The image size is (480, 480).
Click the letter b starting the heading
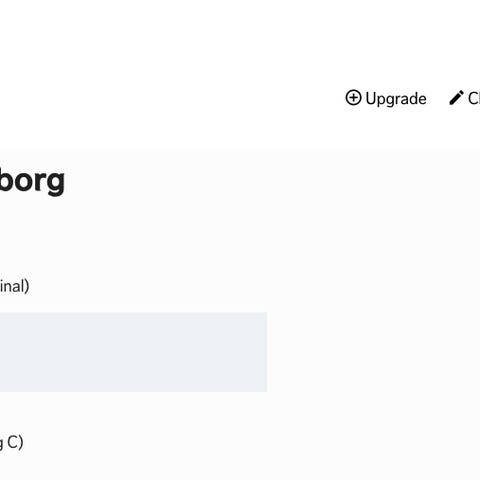[x=5, y=179]
